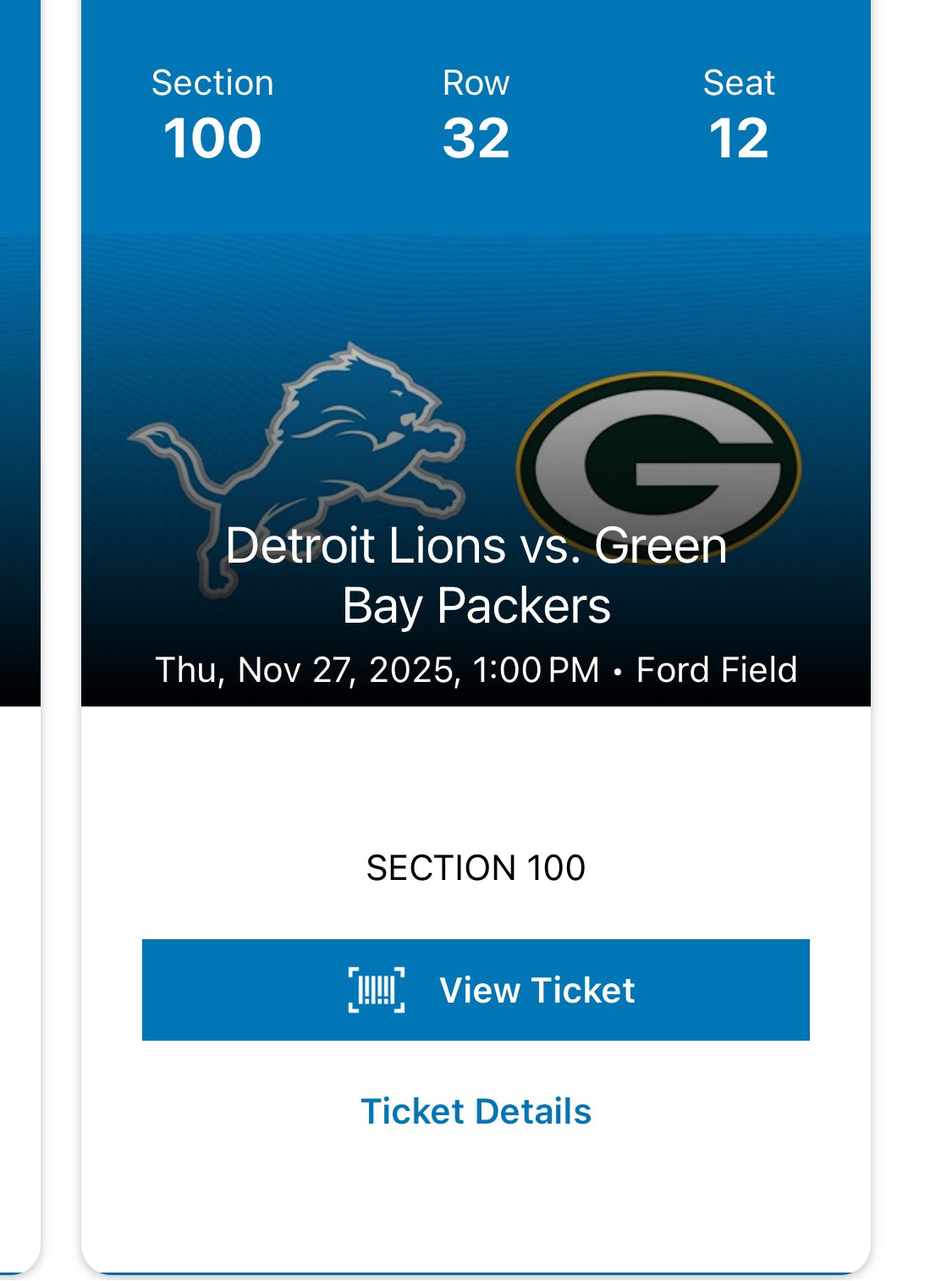952x1281 pixels.
Task: Tap the Row number 32
Action: click(x=476, y=138)
